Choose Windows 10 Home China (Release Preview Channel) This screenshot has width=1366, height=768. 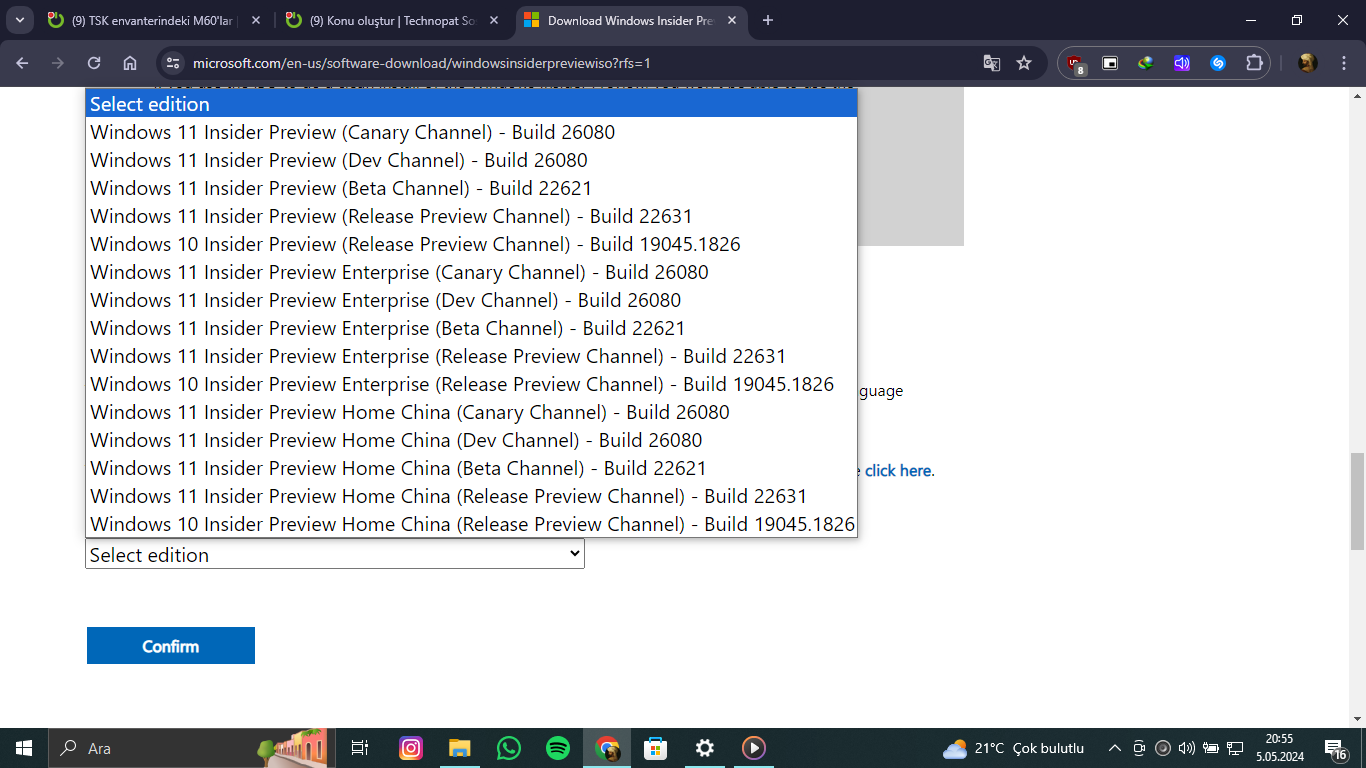click(471, 524)
